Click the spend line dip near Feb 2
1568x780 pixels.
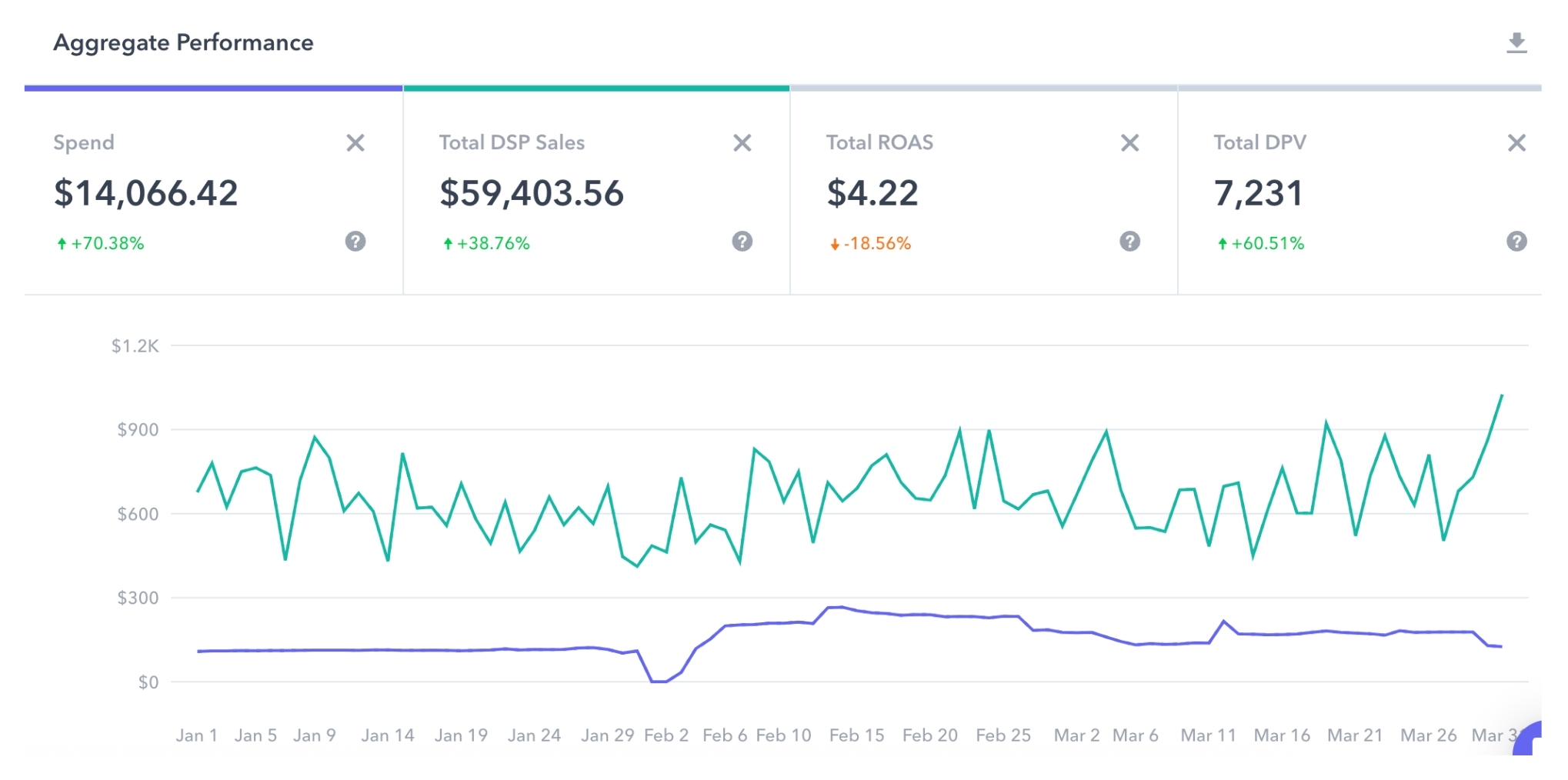[x=659, y=681]
